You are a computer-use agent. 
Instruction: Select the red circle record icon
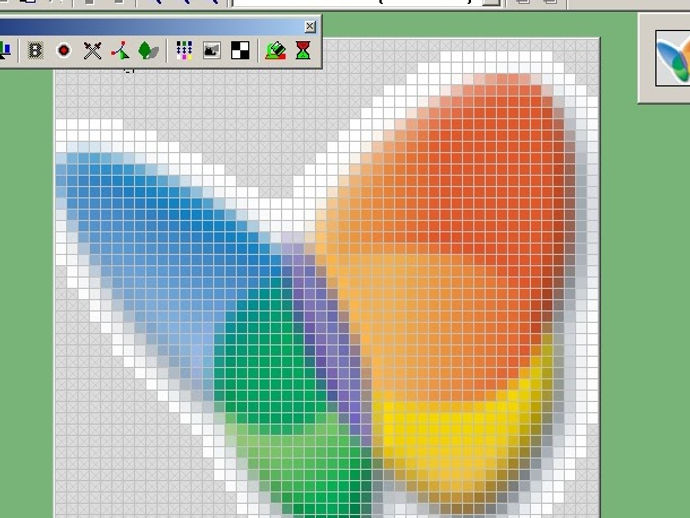[x=64, y=50]
